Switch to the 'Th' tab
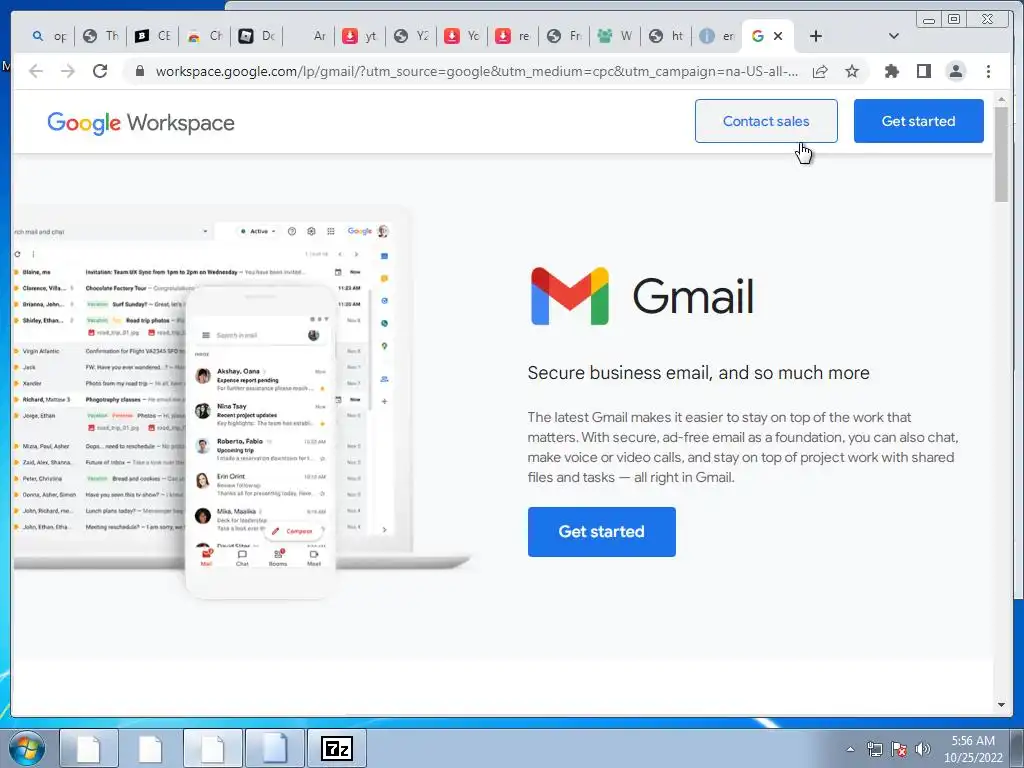Image resolution: width=1024 pixels, height=768 pixels. pos(100,36)
